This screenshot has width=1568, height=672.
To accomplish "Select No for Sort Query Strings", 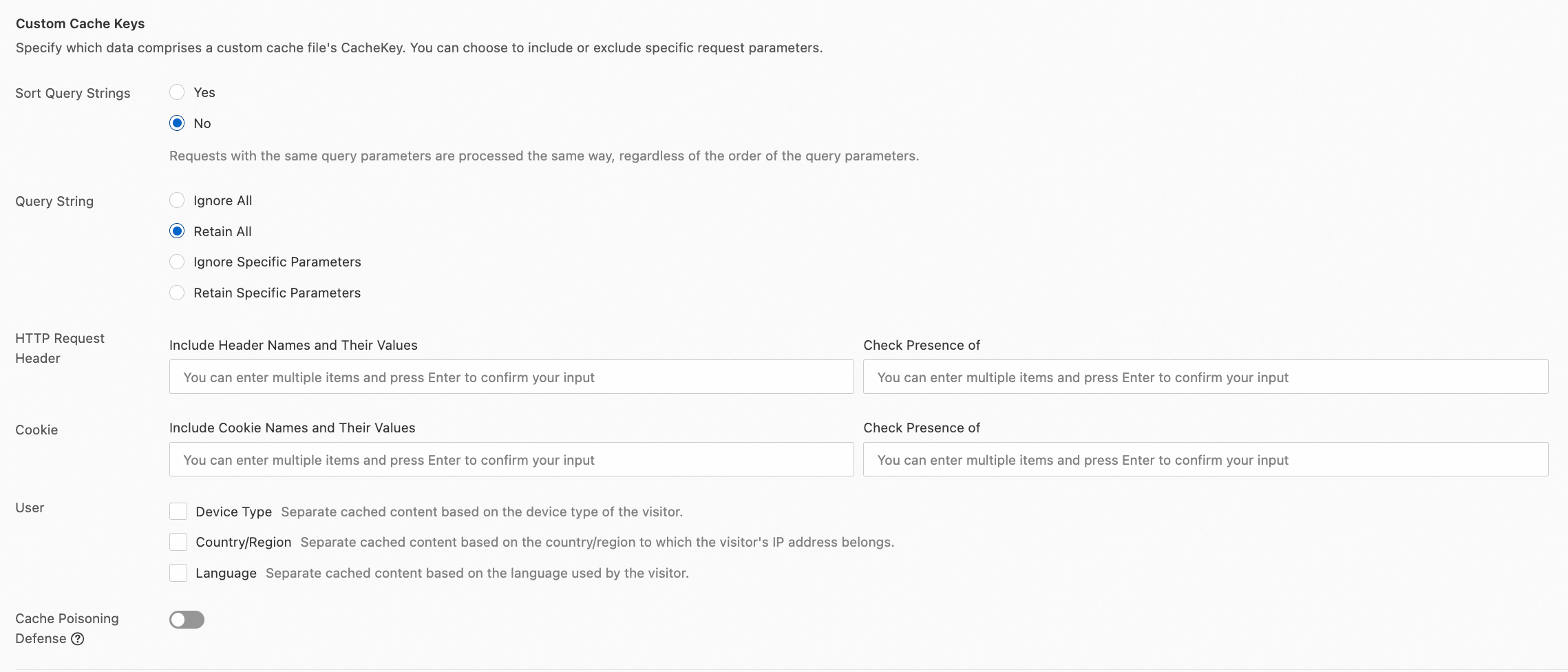I will pyautogui.click(x=177, y=123).
